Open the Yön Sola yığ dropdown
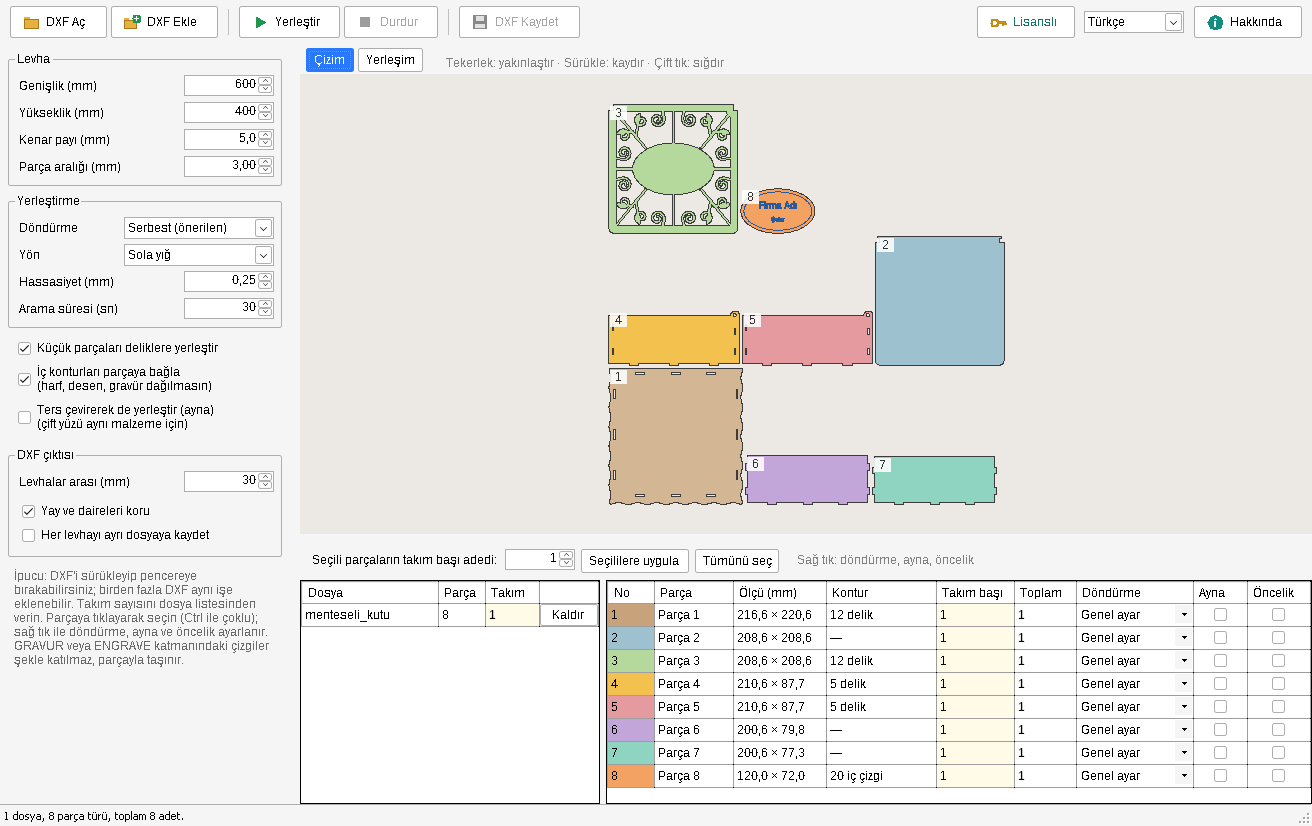Screen dimensions: 1312x826 point(198,255)
